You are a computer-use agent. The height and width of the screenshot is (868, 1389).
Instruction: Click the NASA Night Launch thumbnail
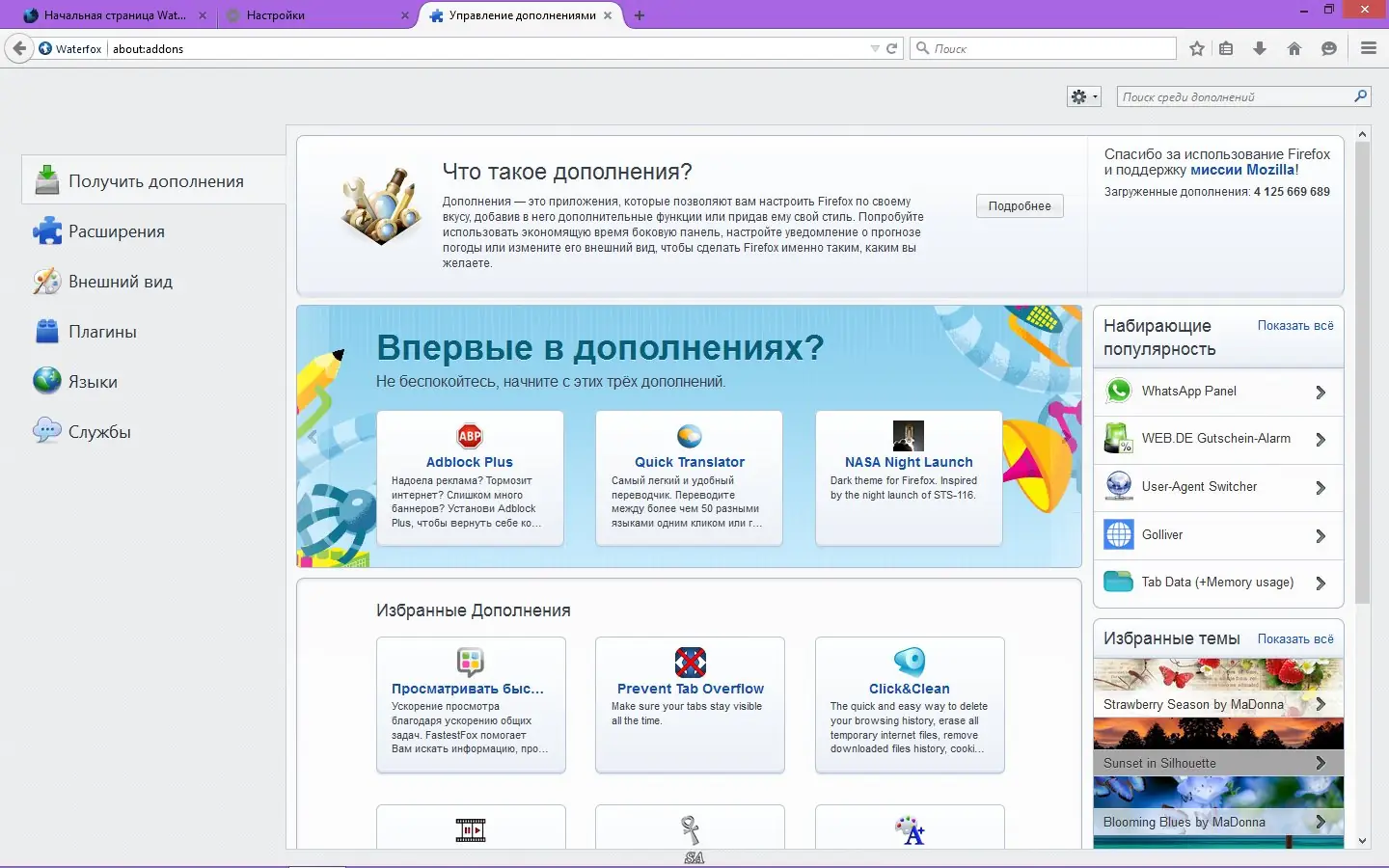(909, 436)
